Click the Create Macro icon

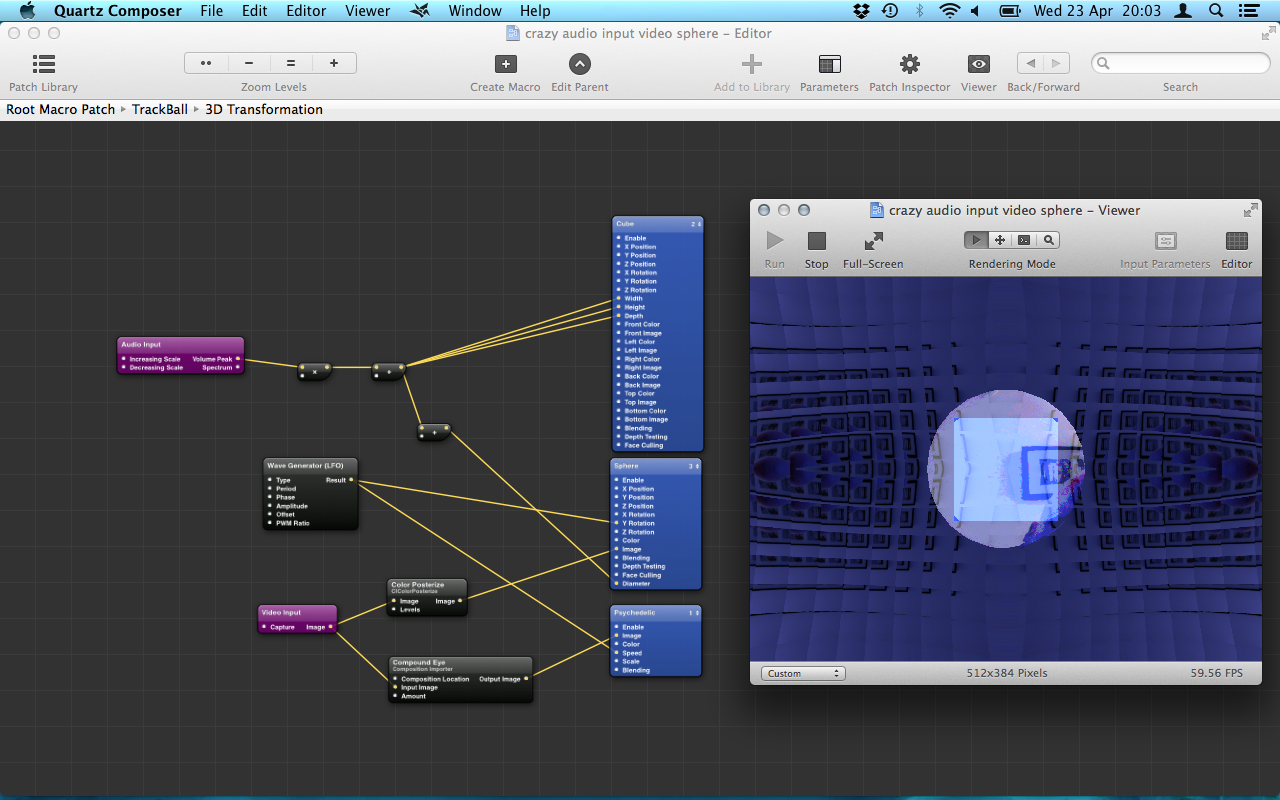click(505, 64)
